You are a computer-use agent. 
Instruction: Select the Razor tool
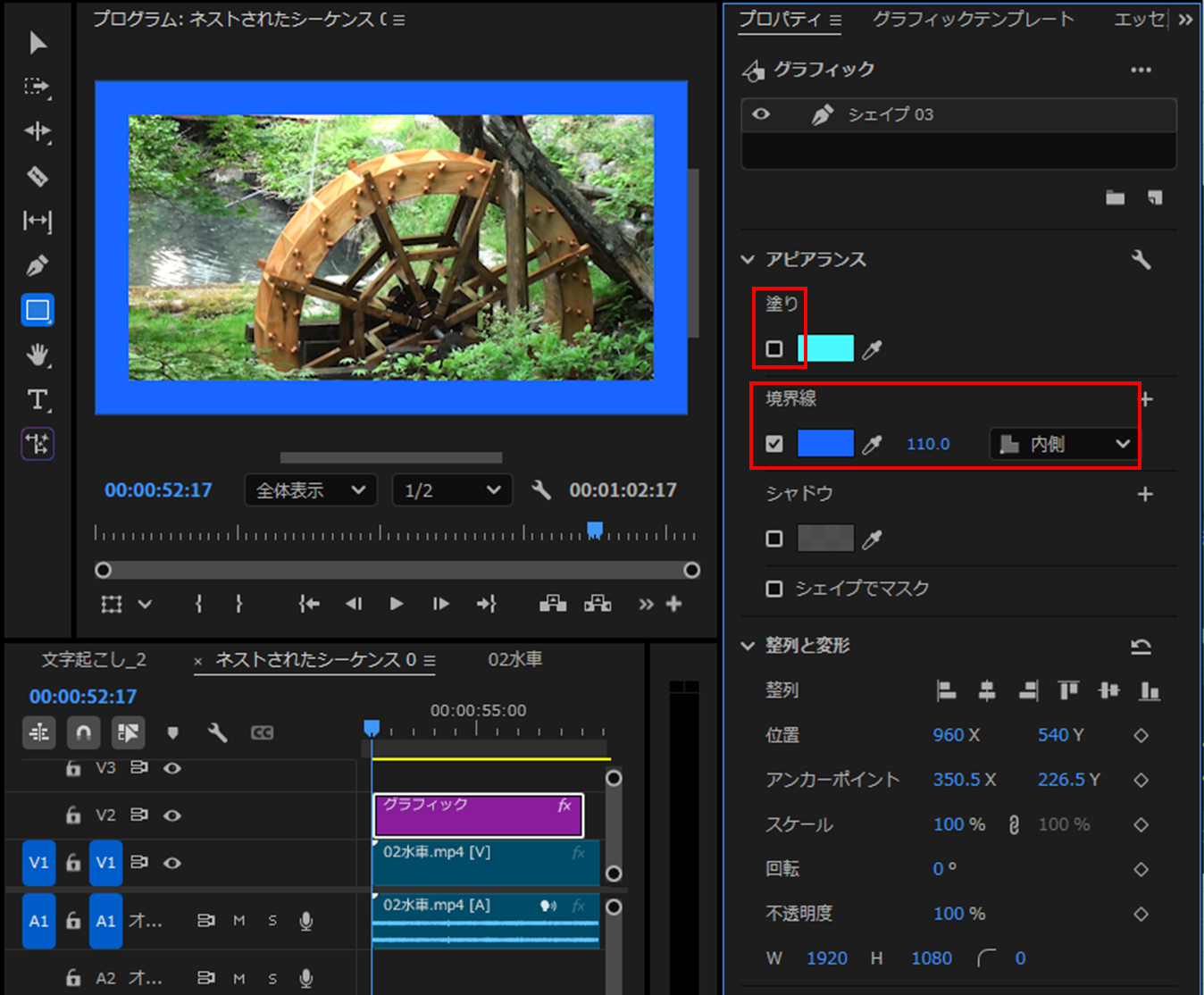pyautogui.click(x=38, y=176)
